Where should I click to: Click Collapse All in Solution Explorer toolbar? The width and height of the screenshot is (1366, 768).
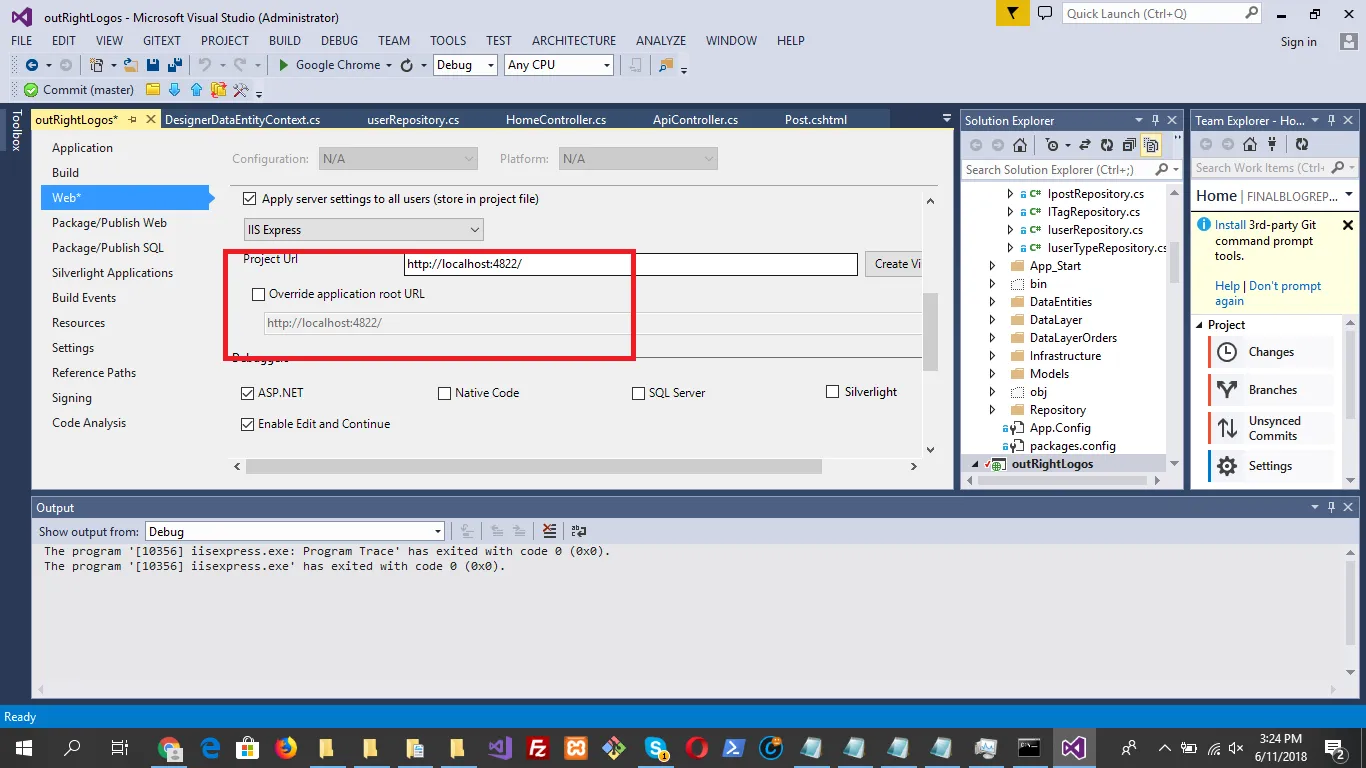[x=1129, y=145]
